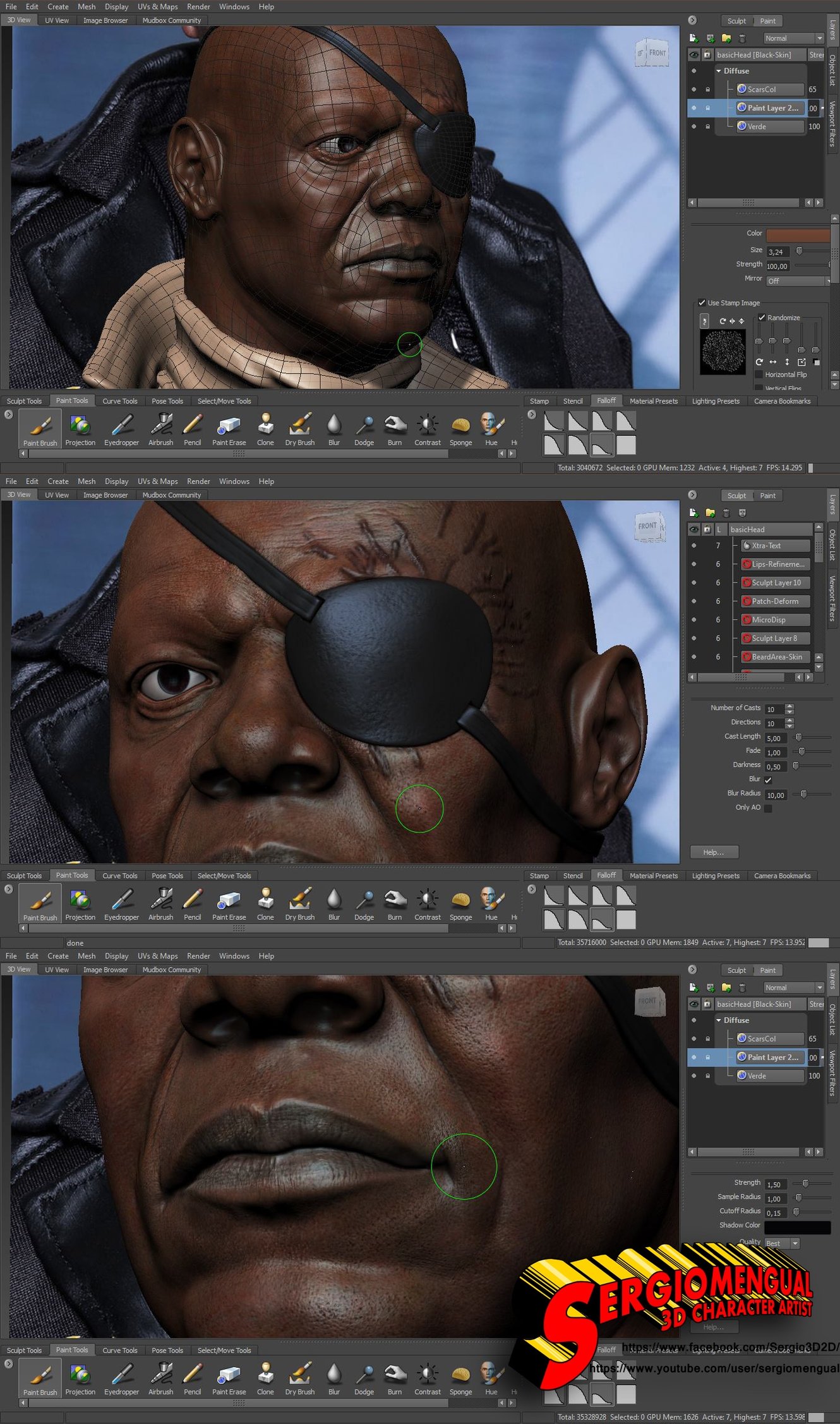Click FRONT view cube in middle viewport
This screenshot has width=840, height=1424.
coord(650,527)
